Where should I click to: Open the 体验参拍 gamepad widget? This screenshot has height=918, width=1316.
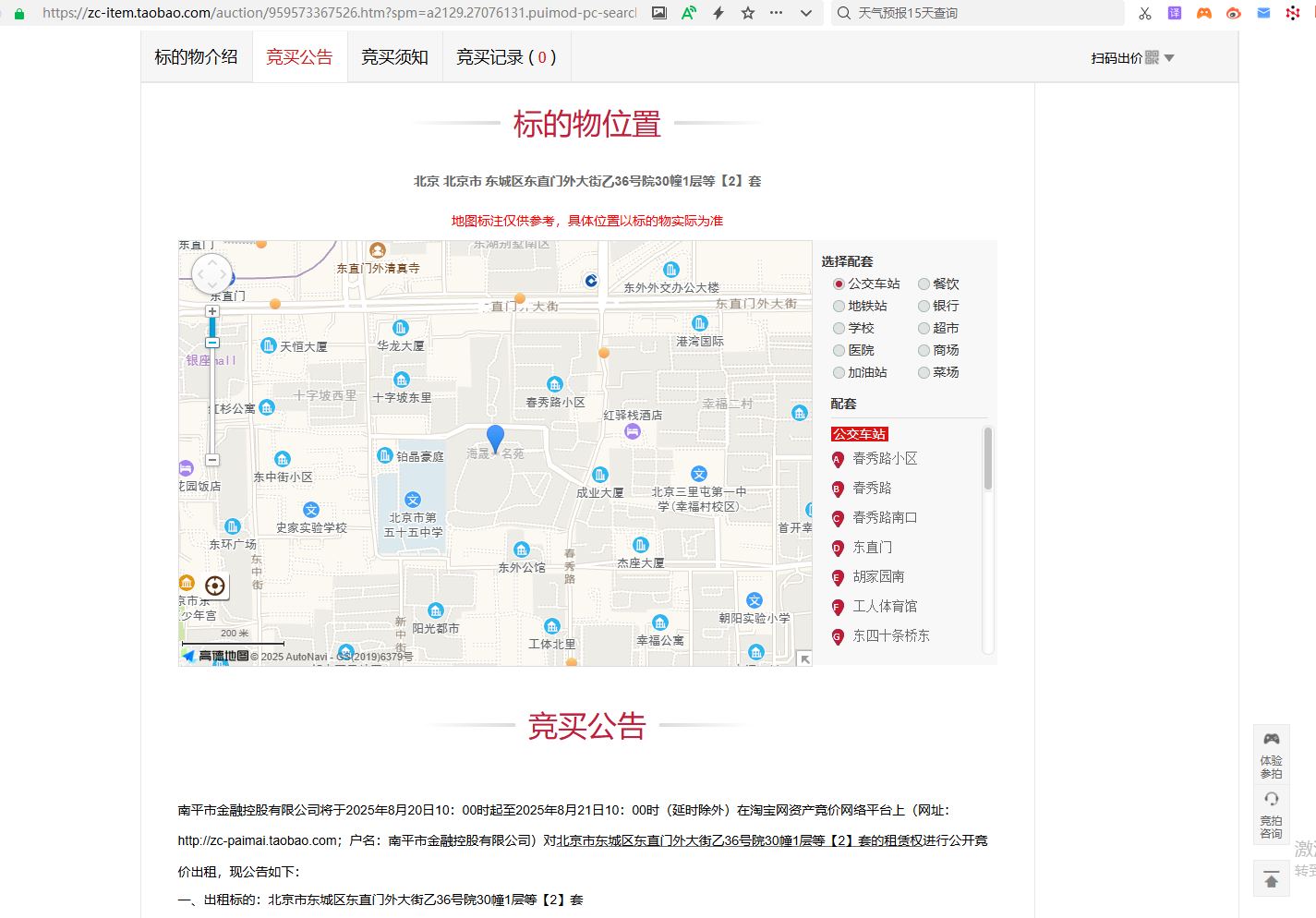[1271, 754]
